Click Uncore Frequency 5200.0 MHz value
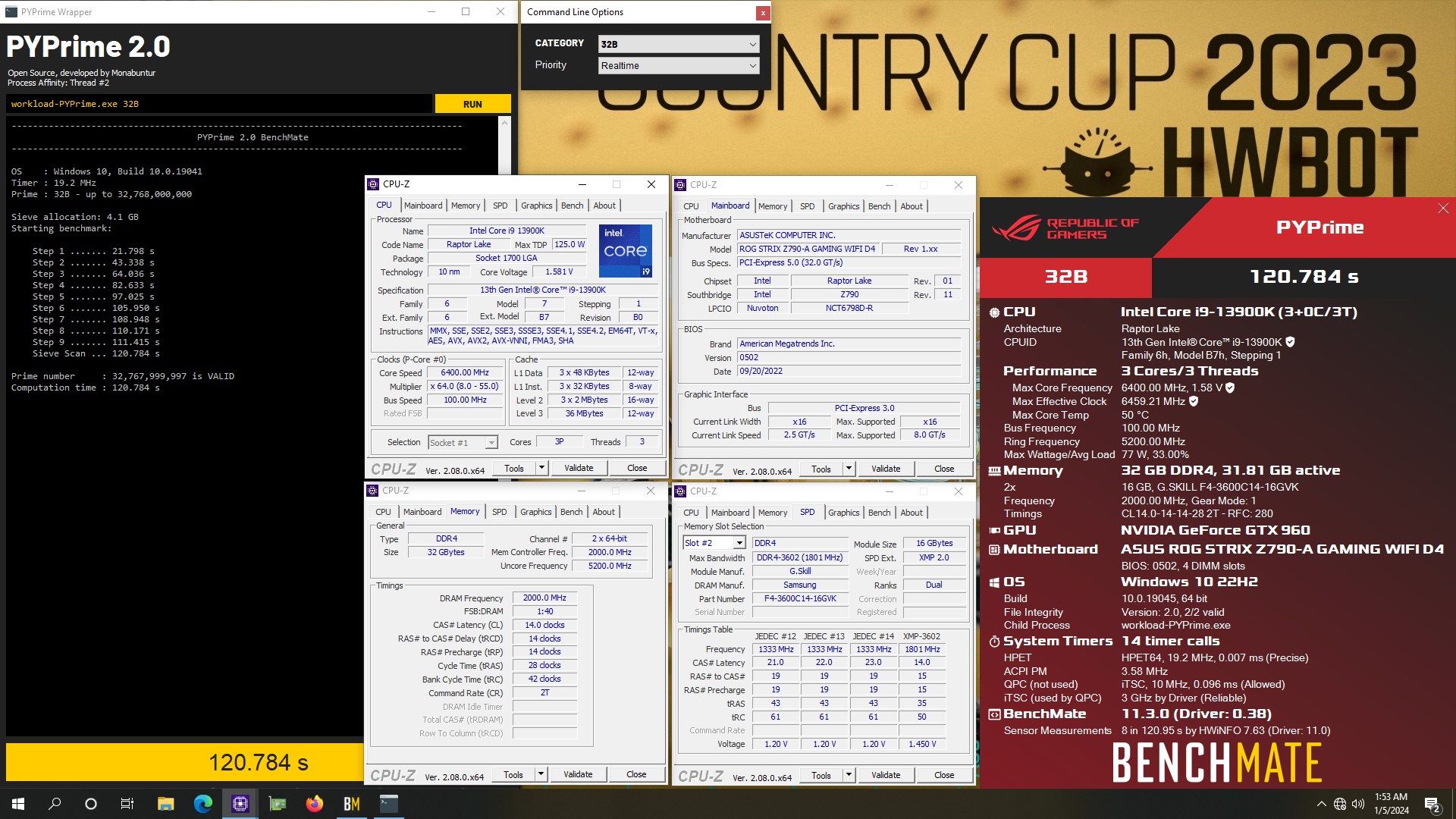This screenshot has width=1456, height=819. click(610, 566)
